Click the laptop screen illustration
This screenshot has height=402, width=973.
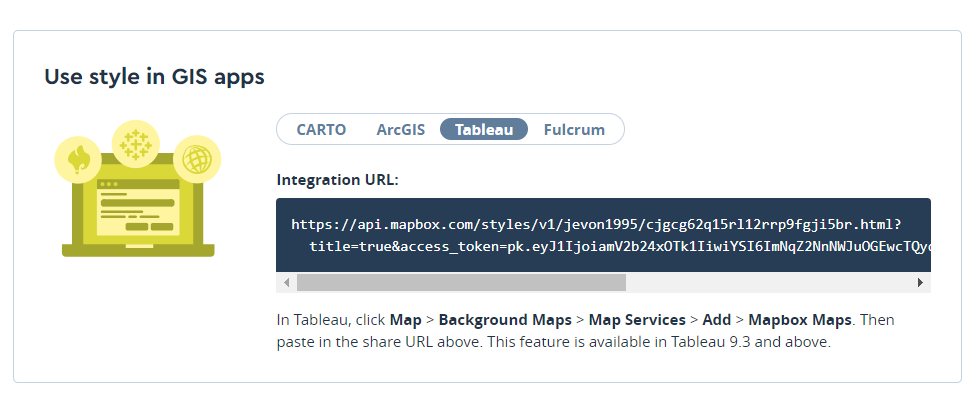136,209
